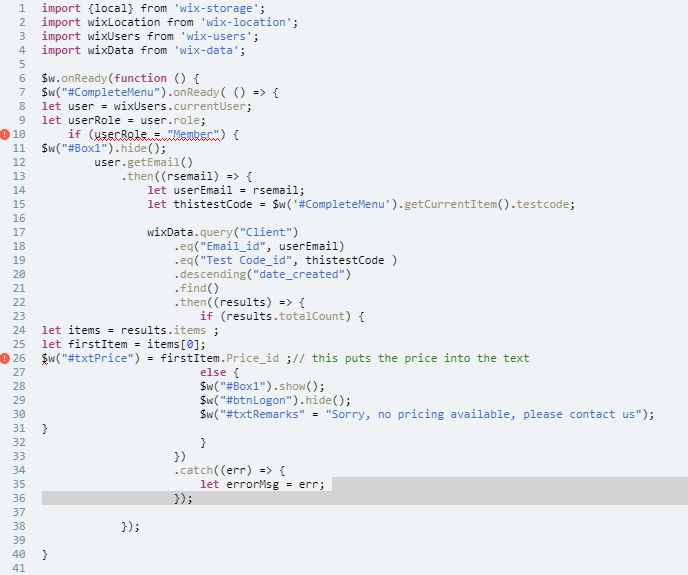Click thistestCode declaration on line 15
688x575 pixels.
tap(213, 205)
